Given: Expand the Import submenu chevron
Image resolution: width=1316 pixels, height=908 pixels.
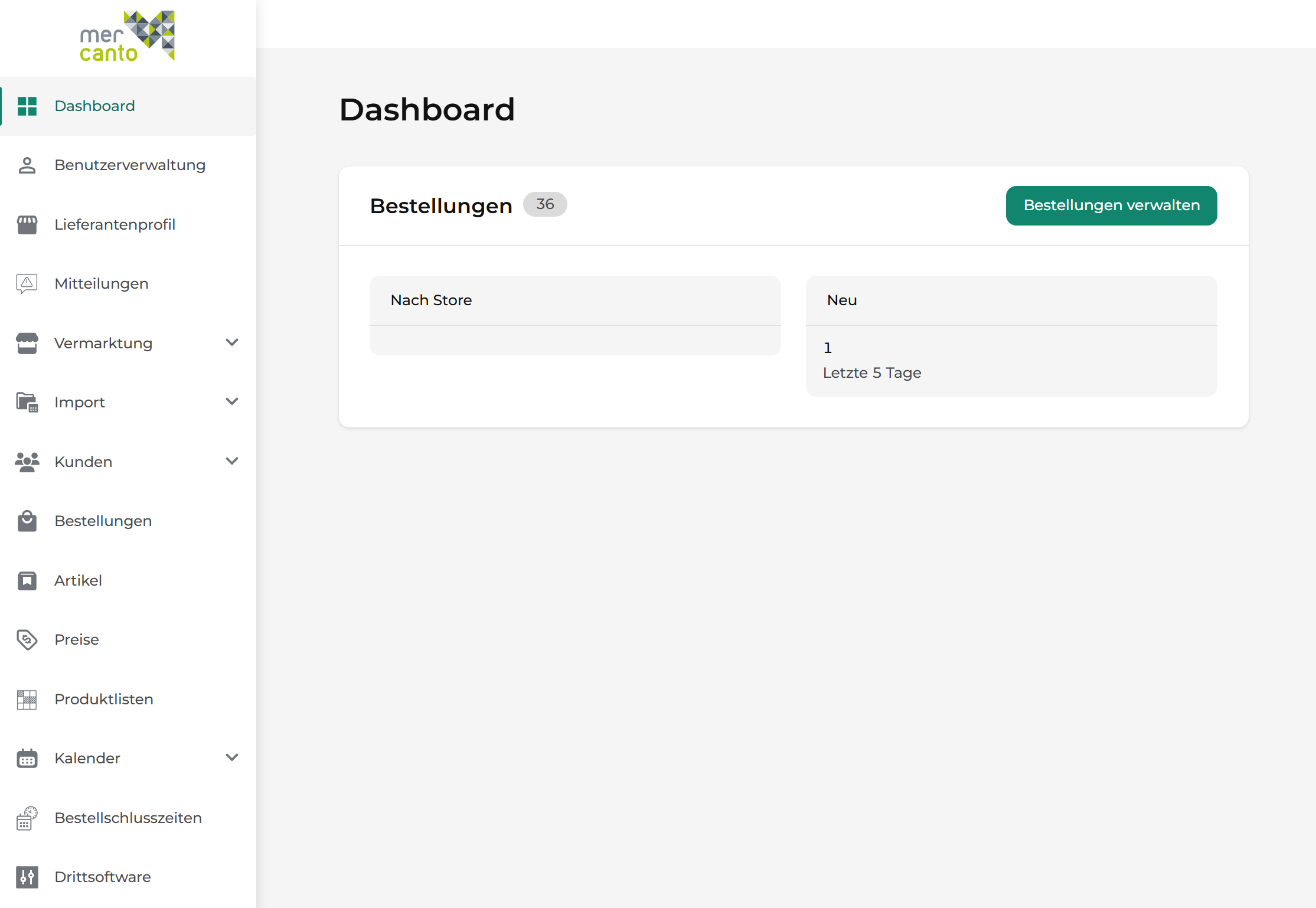Looking at the screenshot, I should pos(232,401).
